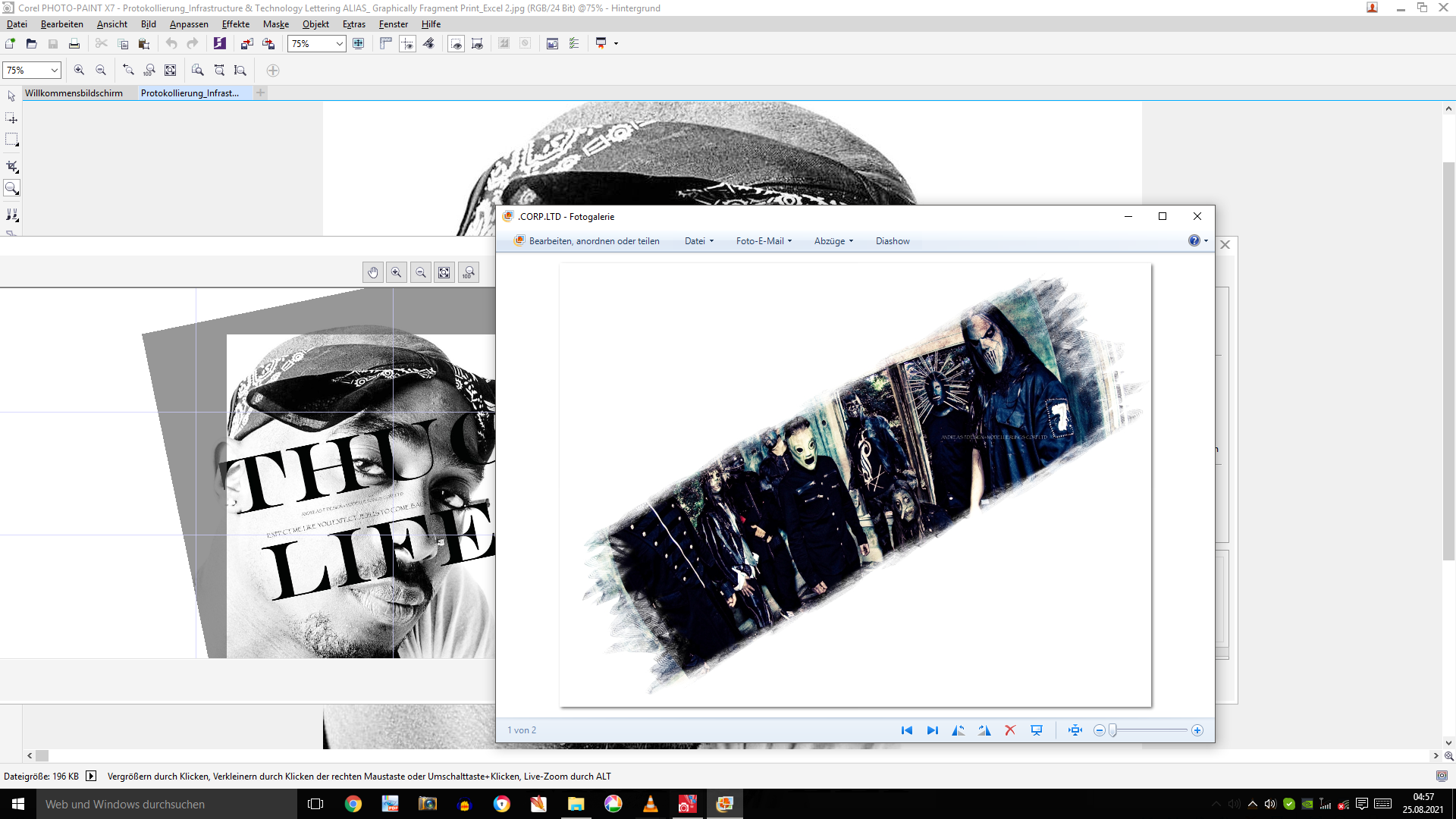Open the Datei dropdown in Fotogalerie
1456x819 pixels.
click(x=699, y=240)
